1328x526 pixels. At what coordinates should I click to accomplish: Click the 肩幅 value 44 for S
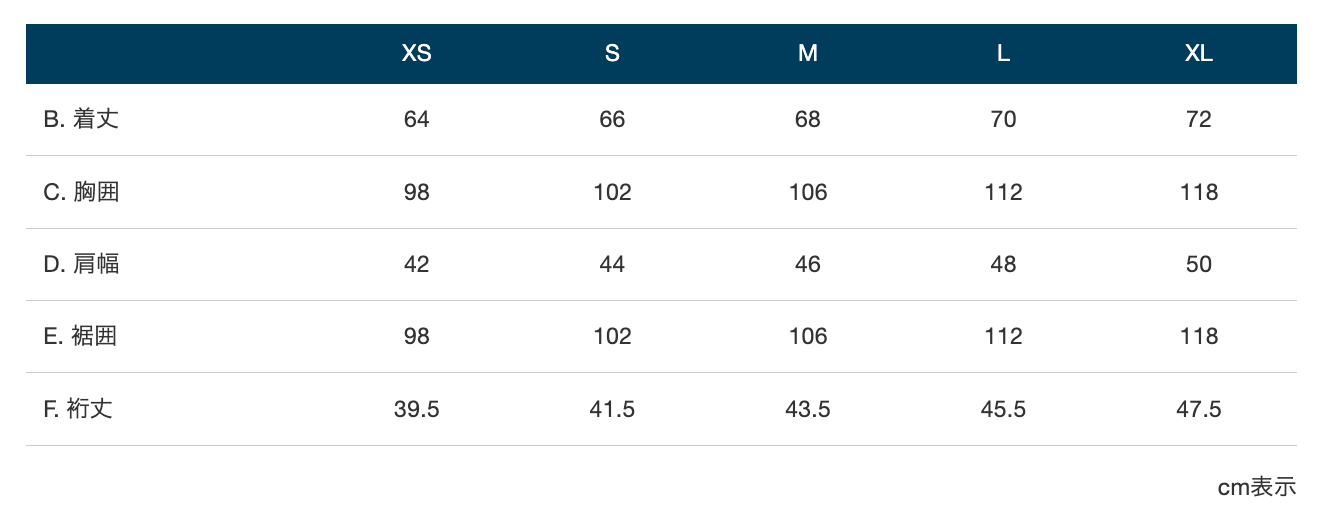tap(612, 264)
